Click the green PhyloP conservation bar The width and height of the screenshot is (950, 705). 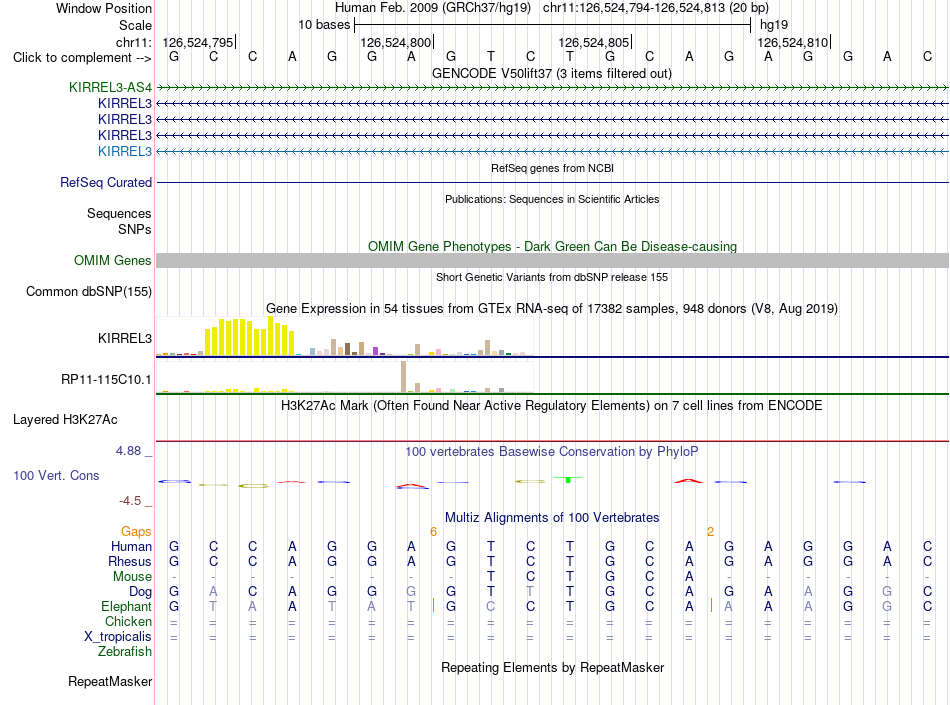(568, 479)
